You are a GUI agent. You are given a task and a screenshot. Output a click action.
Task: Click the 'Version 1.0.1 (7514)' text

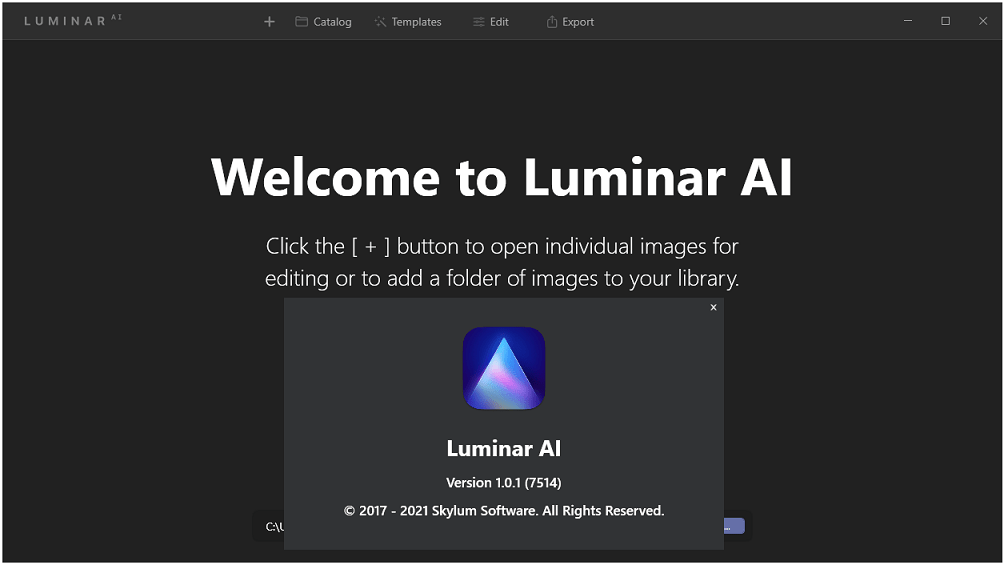[504, 482]
